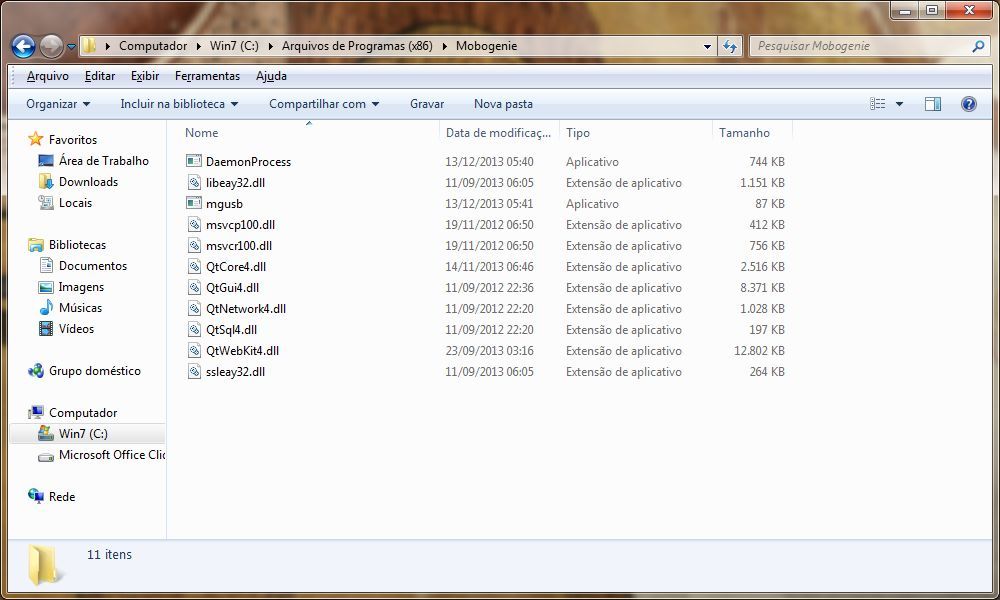Select the QtNetwork4.dll file icon
Image resolution: width=1000 pixels, height=600 pixels.
194,309
